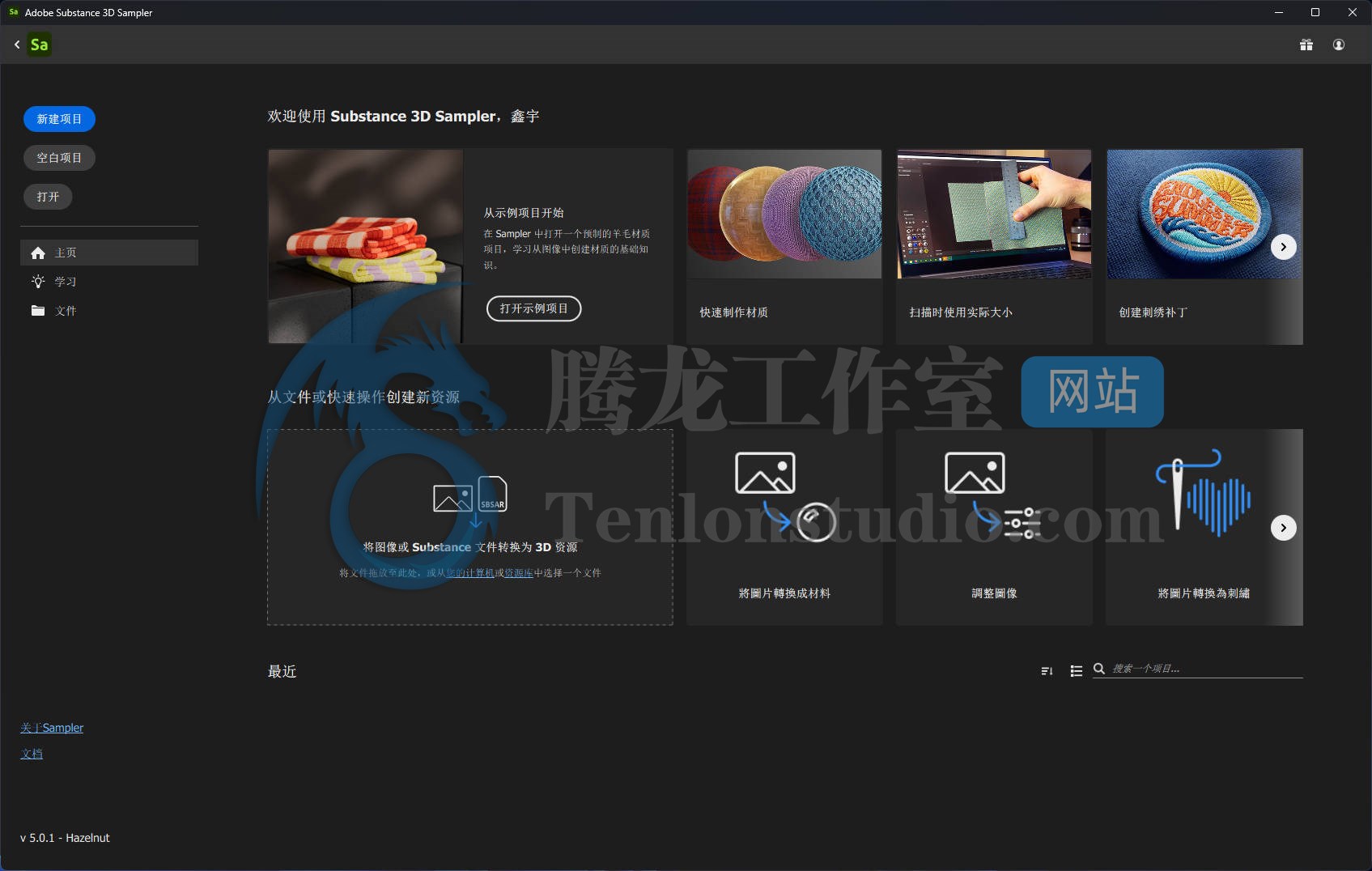Viewport: 1372px width, 871px height.
Task: Click version text v 5.0.1 - Hazelnut
Action: (x=65, y=838)
